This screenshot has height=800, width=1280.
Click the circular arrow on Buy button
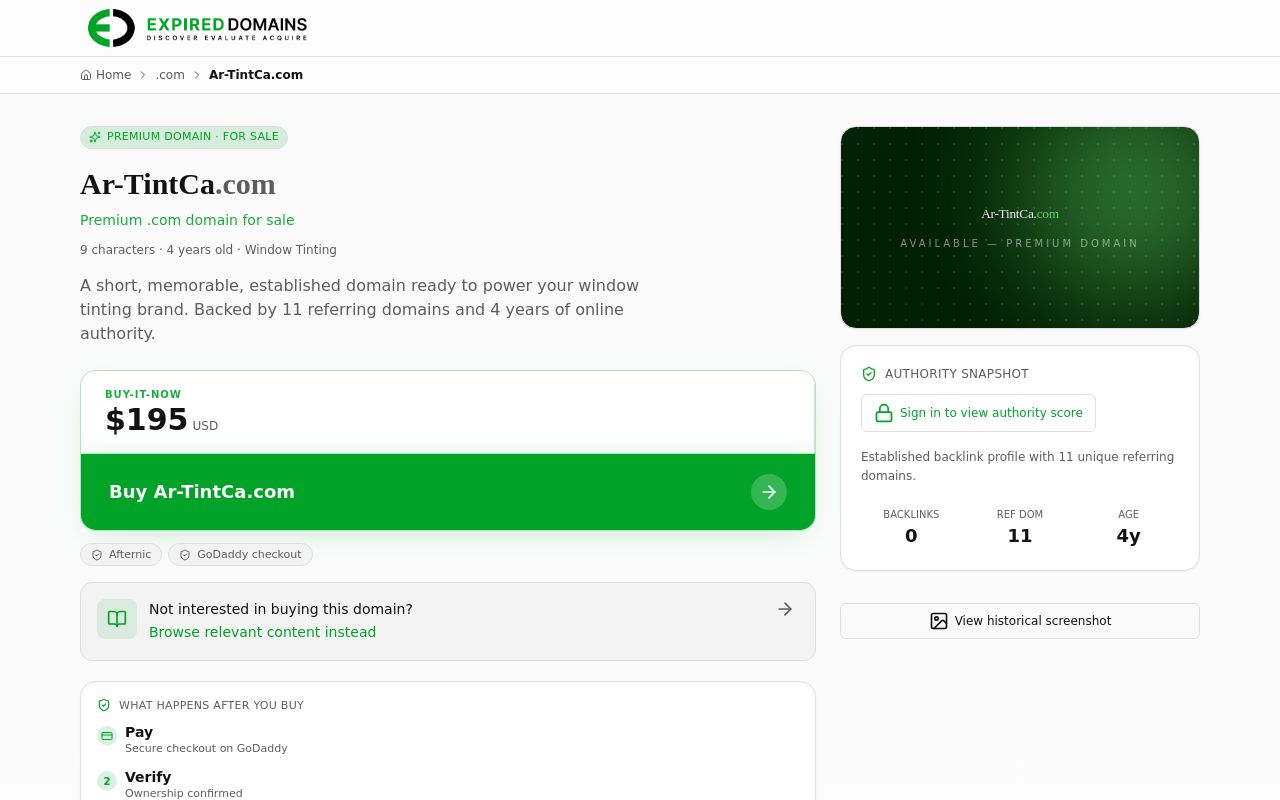pyautogui.click(x=769, y=492)
